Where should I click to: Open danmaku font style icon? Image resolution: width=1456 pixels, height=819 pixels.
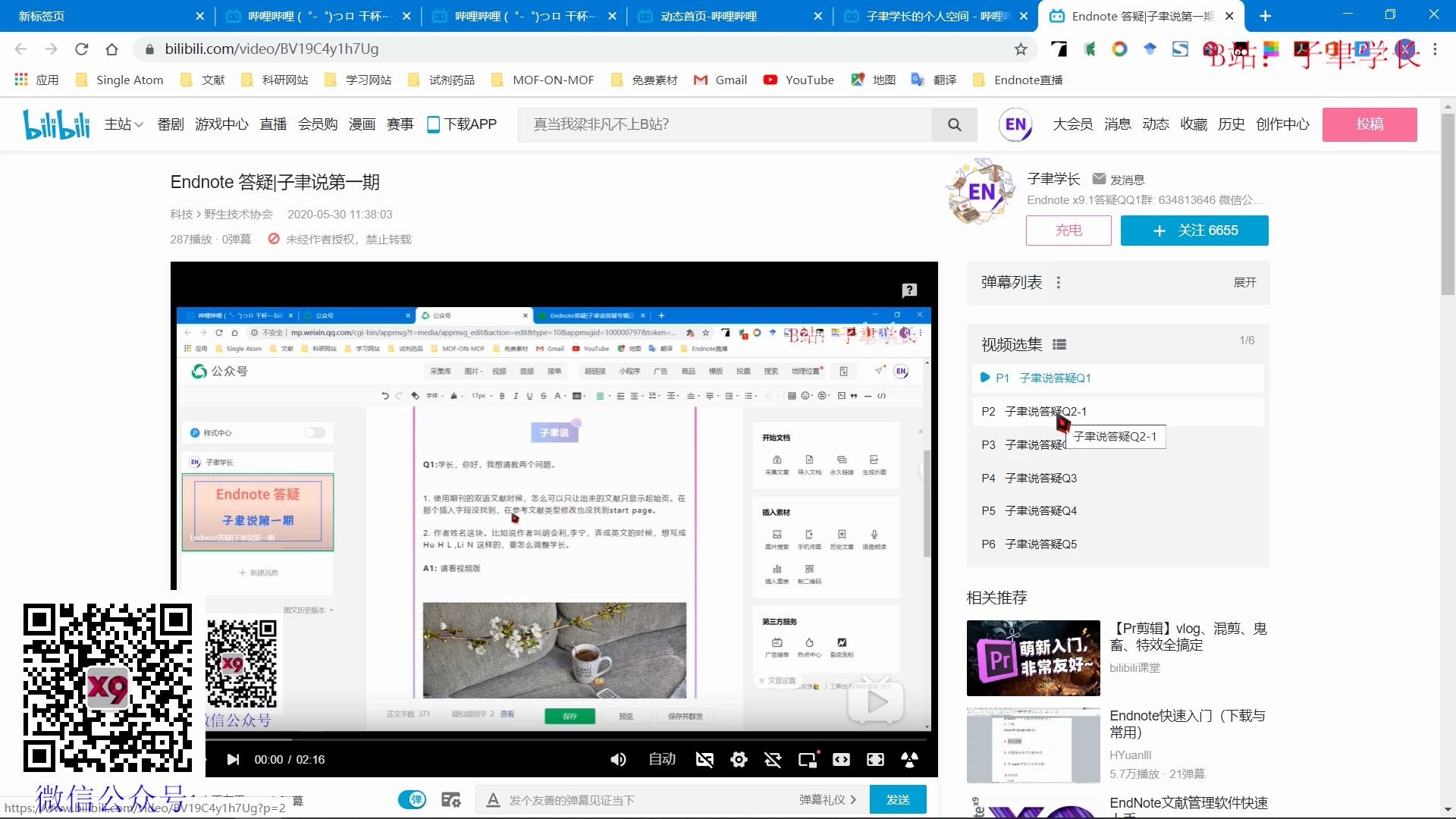(x=493, y=799)
